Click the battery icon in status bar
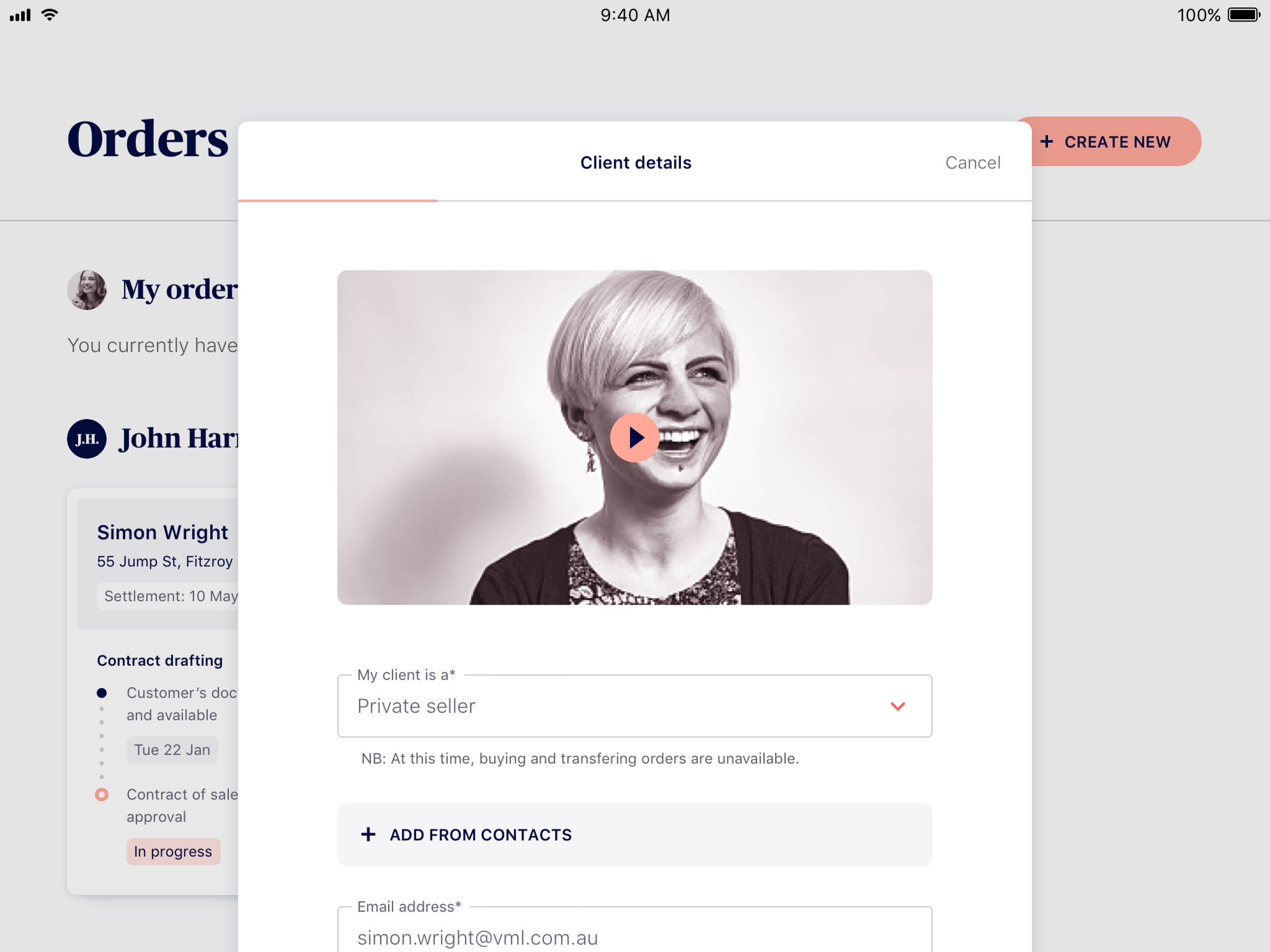The height and width of the screenshot is (952, 1270). click(x=1244, y=15)
